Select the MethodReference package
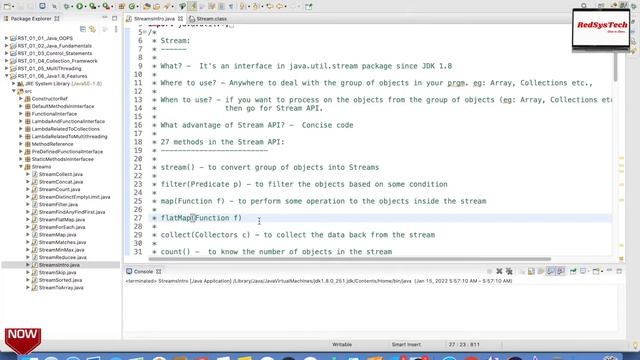640x360 pixels. point(53,144)
